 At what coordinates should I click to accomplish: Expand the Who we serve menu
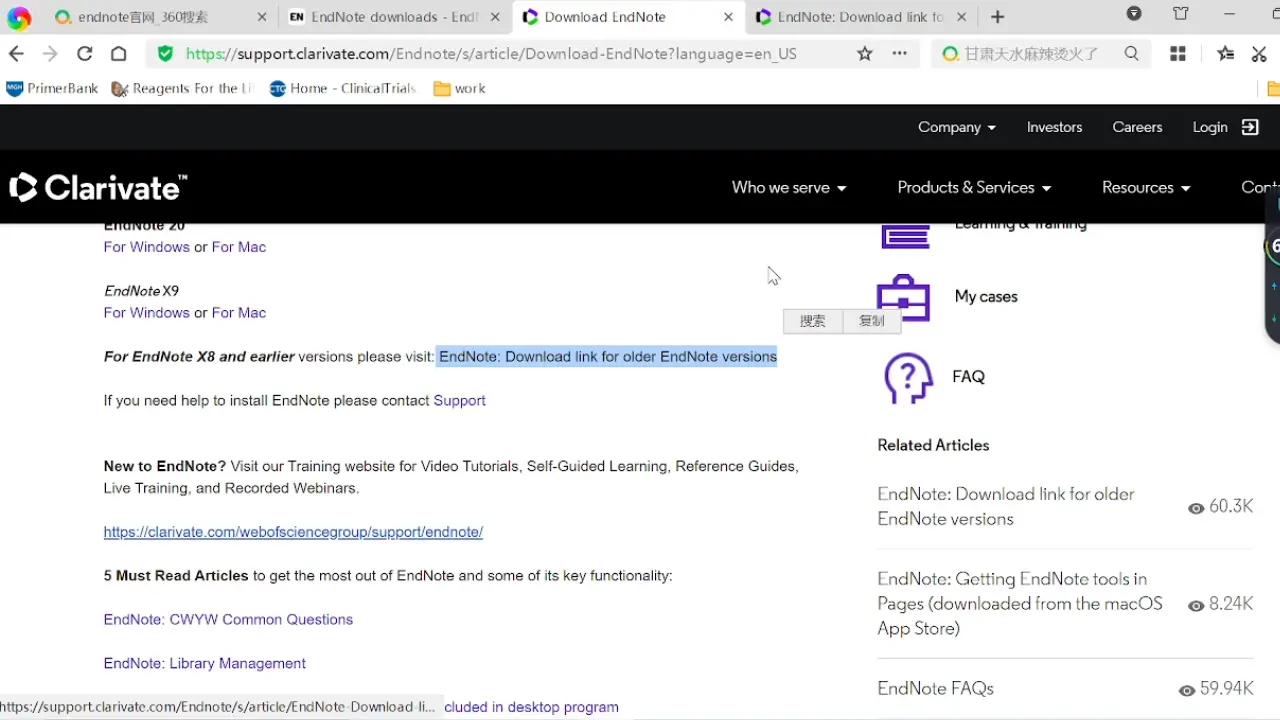[789, 187]
